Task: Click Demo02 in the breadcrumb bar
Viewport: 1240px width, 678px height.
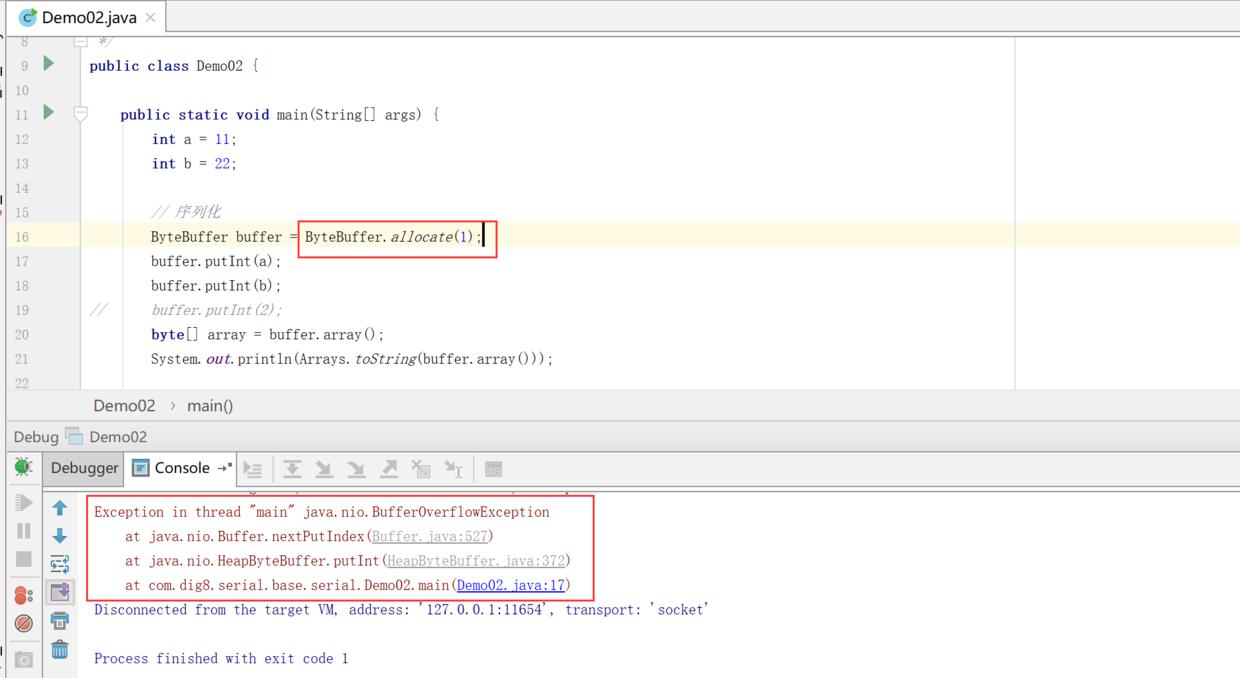Action: click(124, 405)
